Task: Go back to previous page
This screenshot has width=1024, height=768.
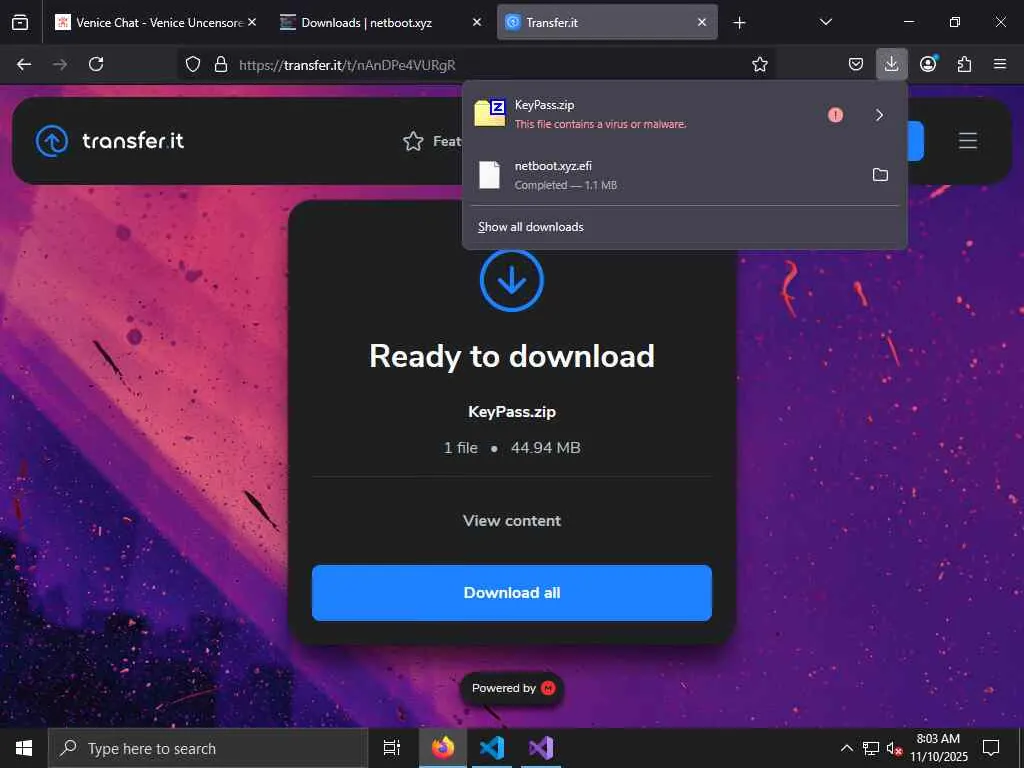Action: pos(24,64)
